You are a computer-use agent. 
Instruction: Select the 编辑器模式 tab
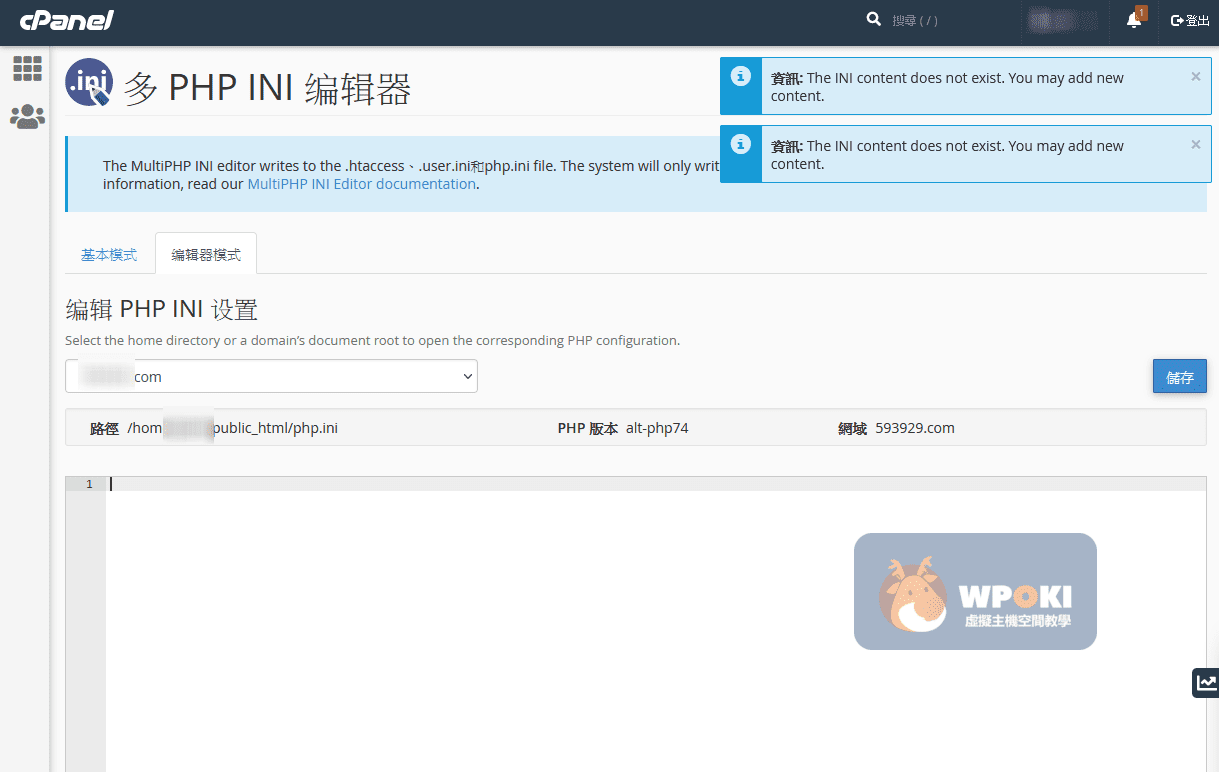[206, 255]
